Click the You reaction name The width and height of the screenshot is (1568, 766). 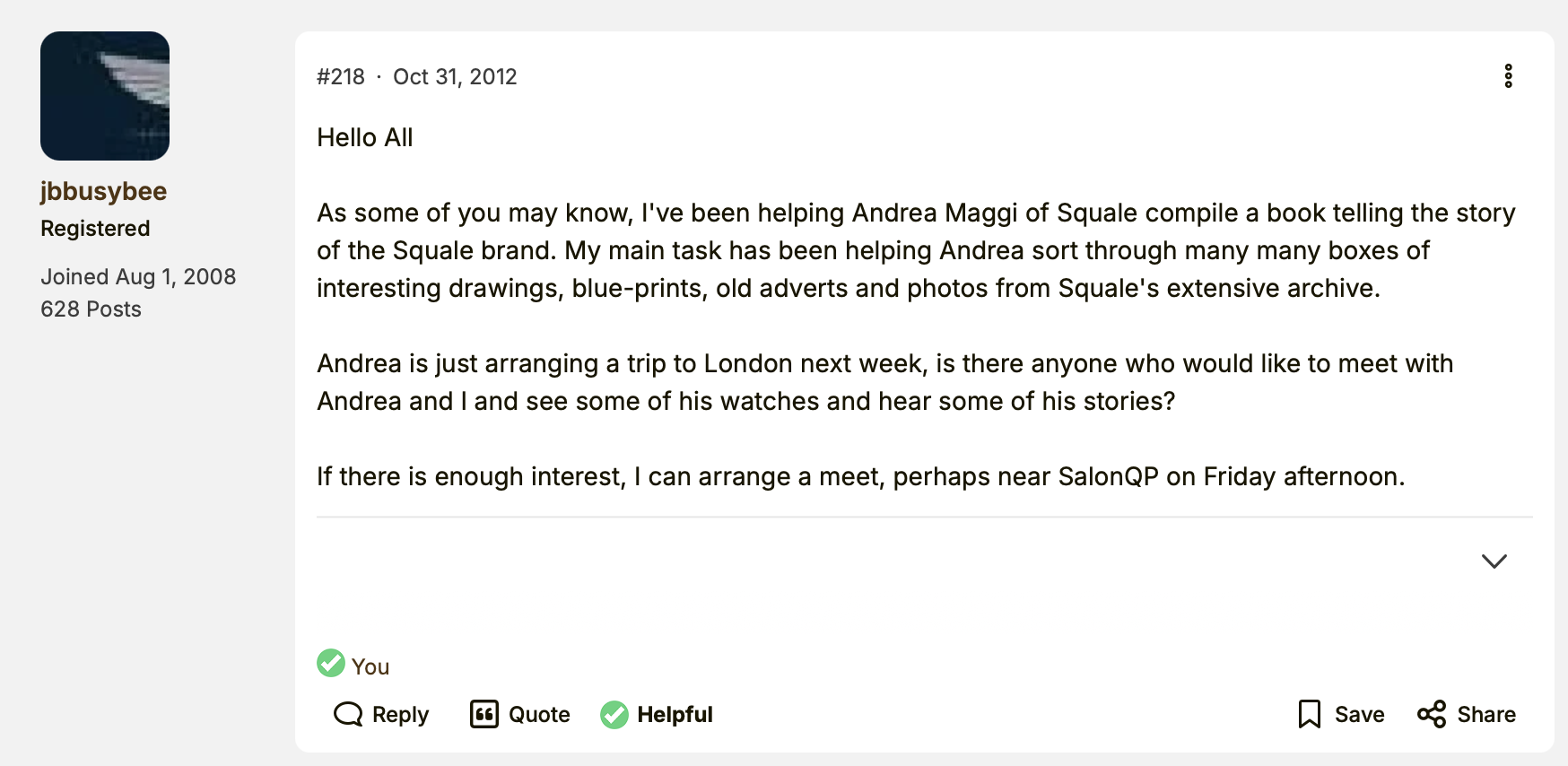point(370,666)
